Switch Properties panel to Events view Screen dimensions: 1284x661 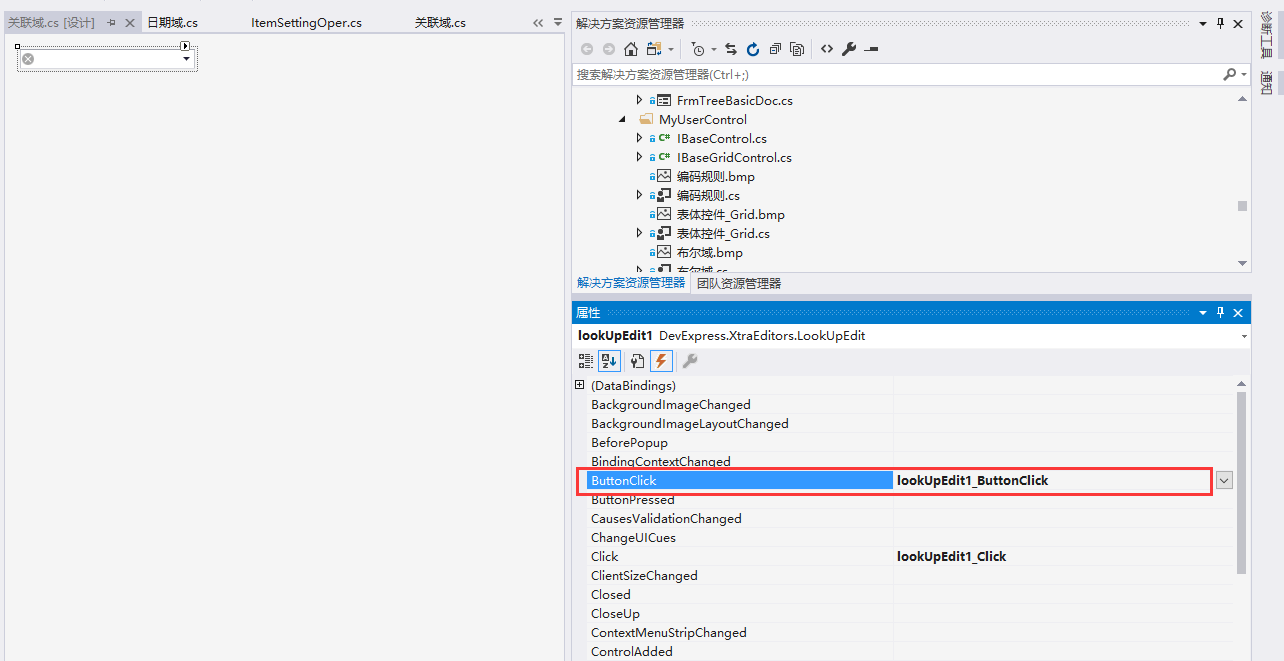[661, 361]
